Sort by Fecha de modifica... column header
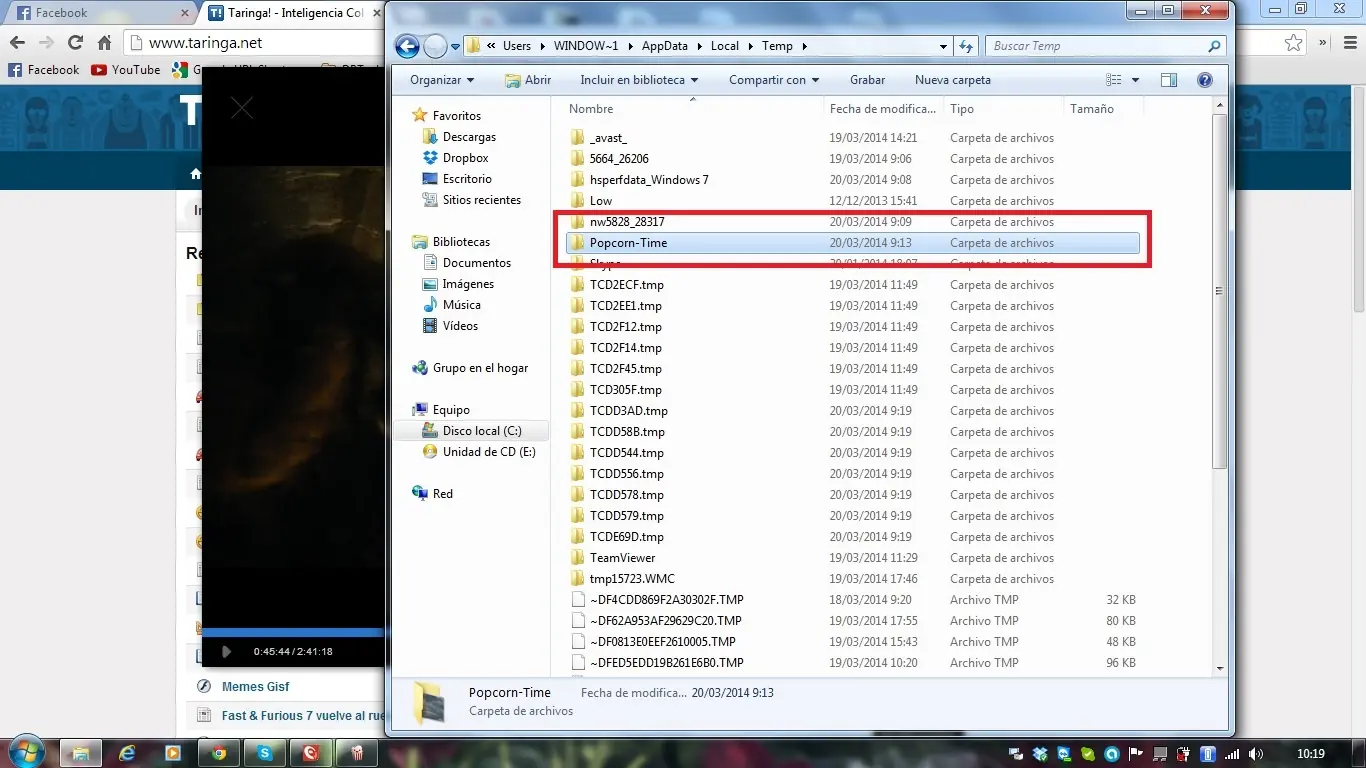1366x768 pixels. click(x=884, y=109)
